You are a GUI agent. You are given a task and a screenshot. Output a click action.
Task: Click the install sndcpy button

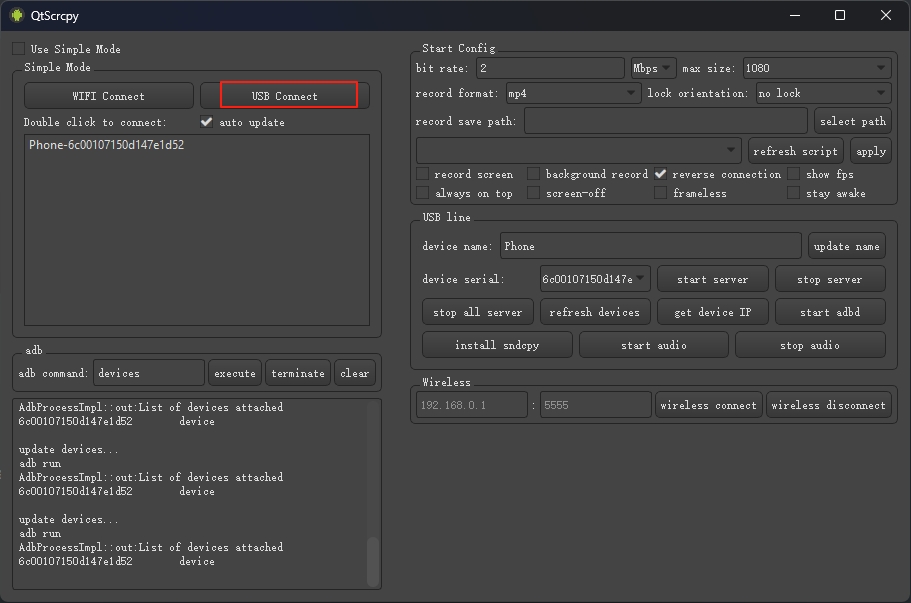coord(497,345)
